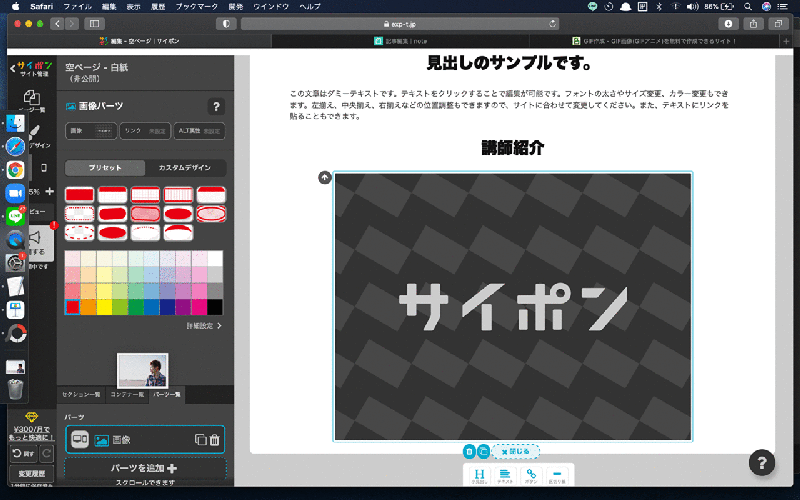Add a heading part with H icon
The height and width of the screenshot is (500, 800).
(x=480, y=476)
